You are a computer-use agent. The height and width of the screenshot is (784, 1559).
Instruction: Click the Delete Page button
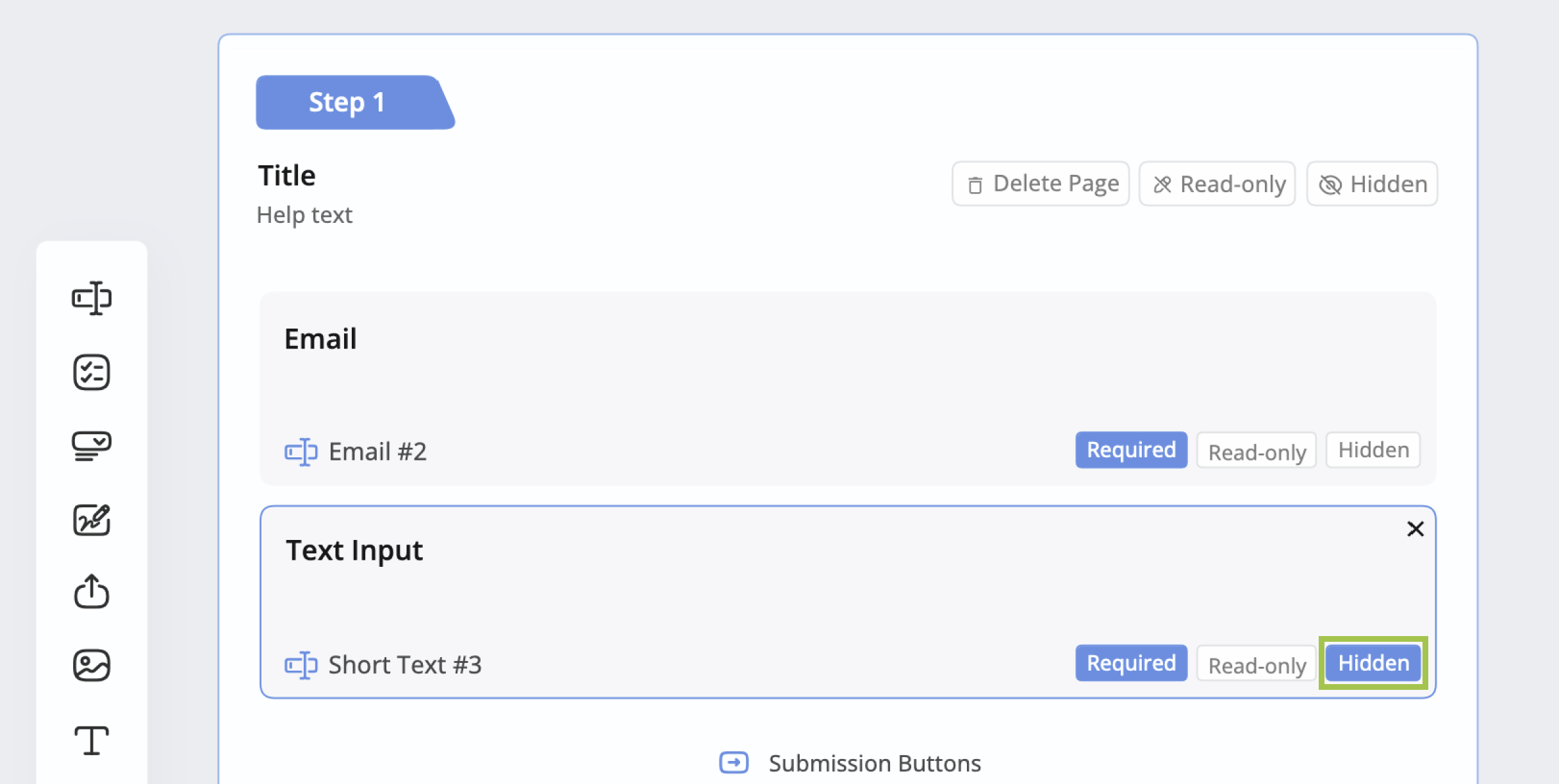[1041, 184]
